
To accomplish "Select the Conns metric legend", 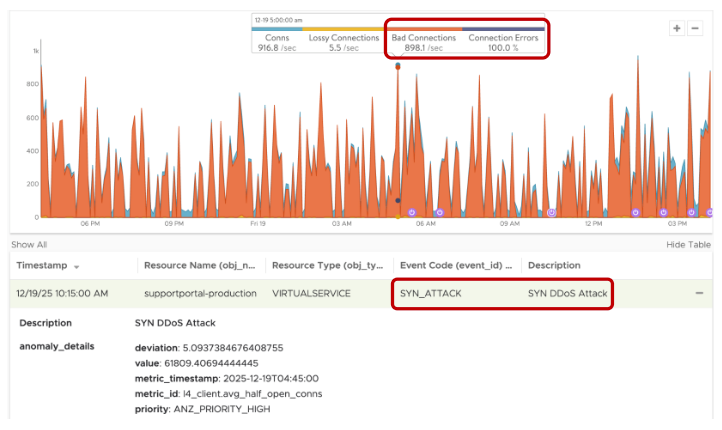I will pos(277,42).
